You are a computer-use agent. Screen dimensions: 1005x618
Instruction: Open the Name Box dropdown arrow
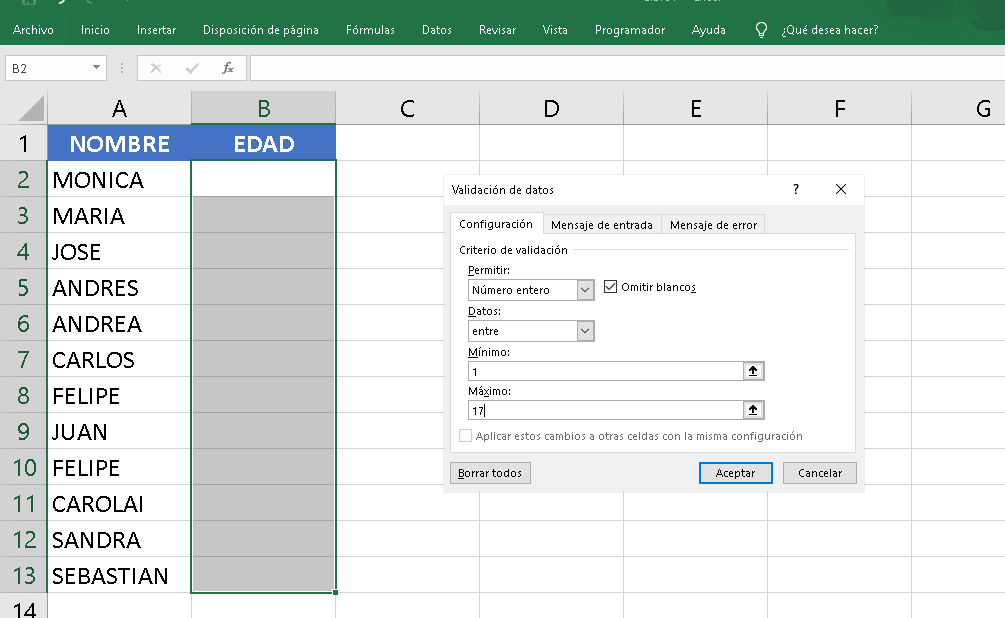point(95,68)
